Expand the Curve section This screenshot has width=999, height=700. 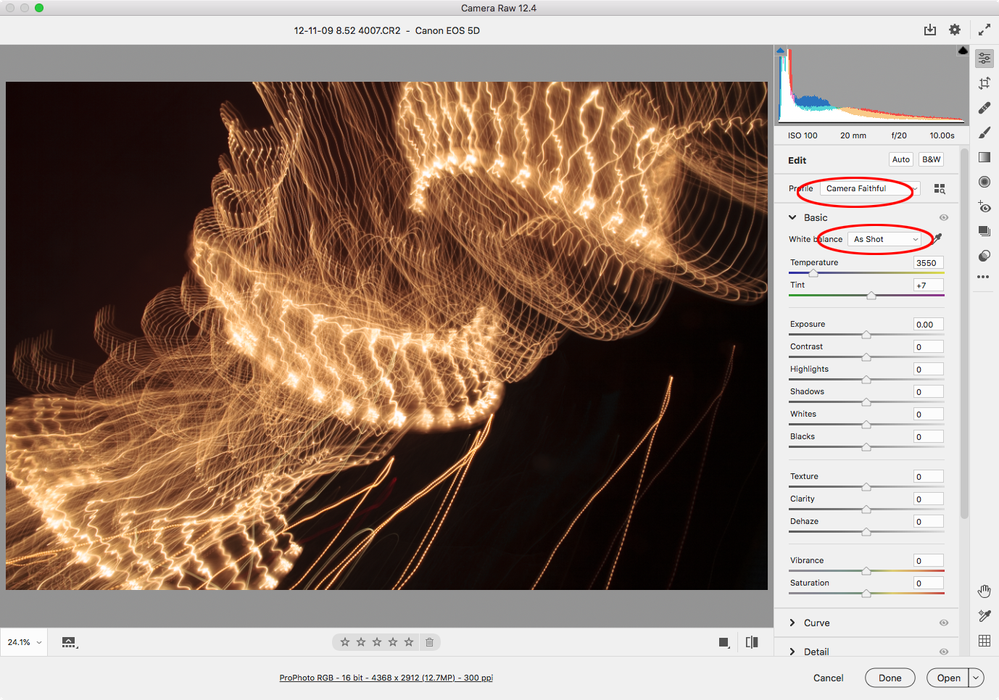(792, 623)
